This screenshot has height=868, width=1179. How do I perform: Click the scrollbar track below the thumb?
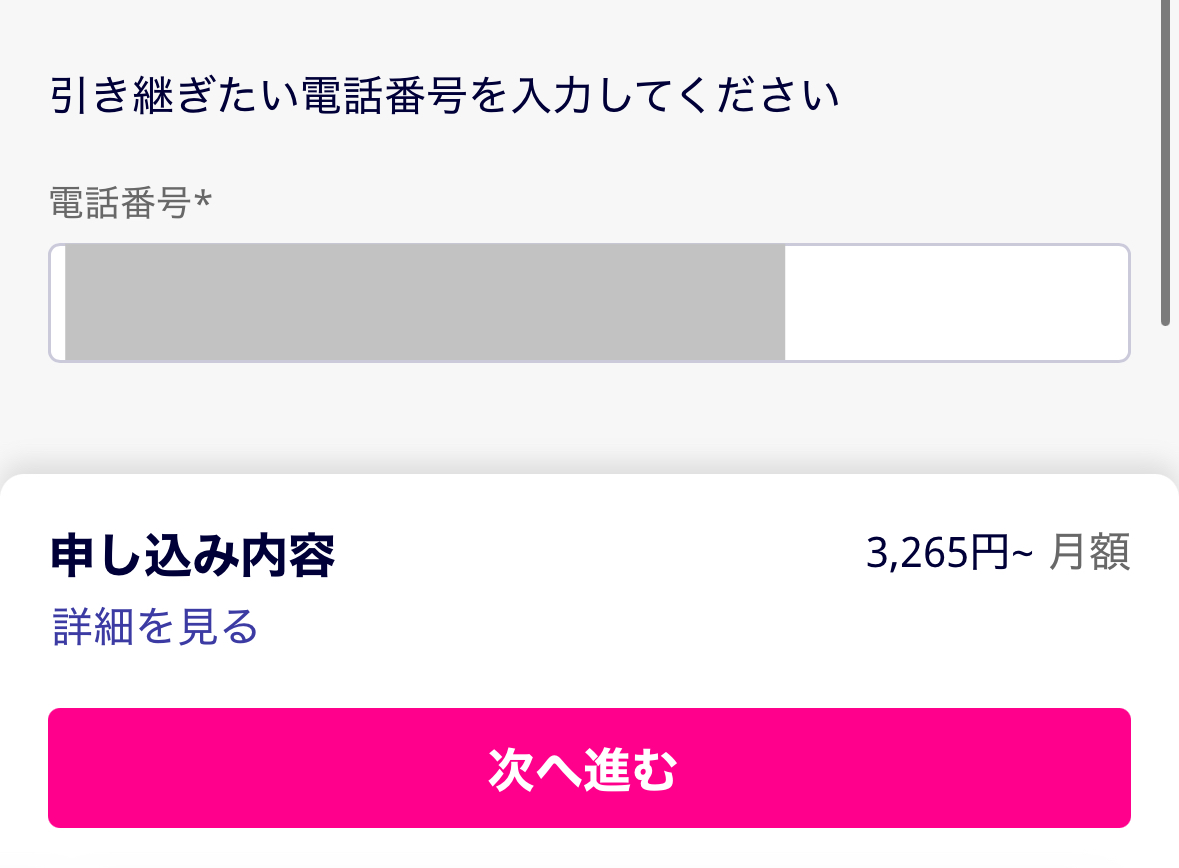click(1165, 400)
